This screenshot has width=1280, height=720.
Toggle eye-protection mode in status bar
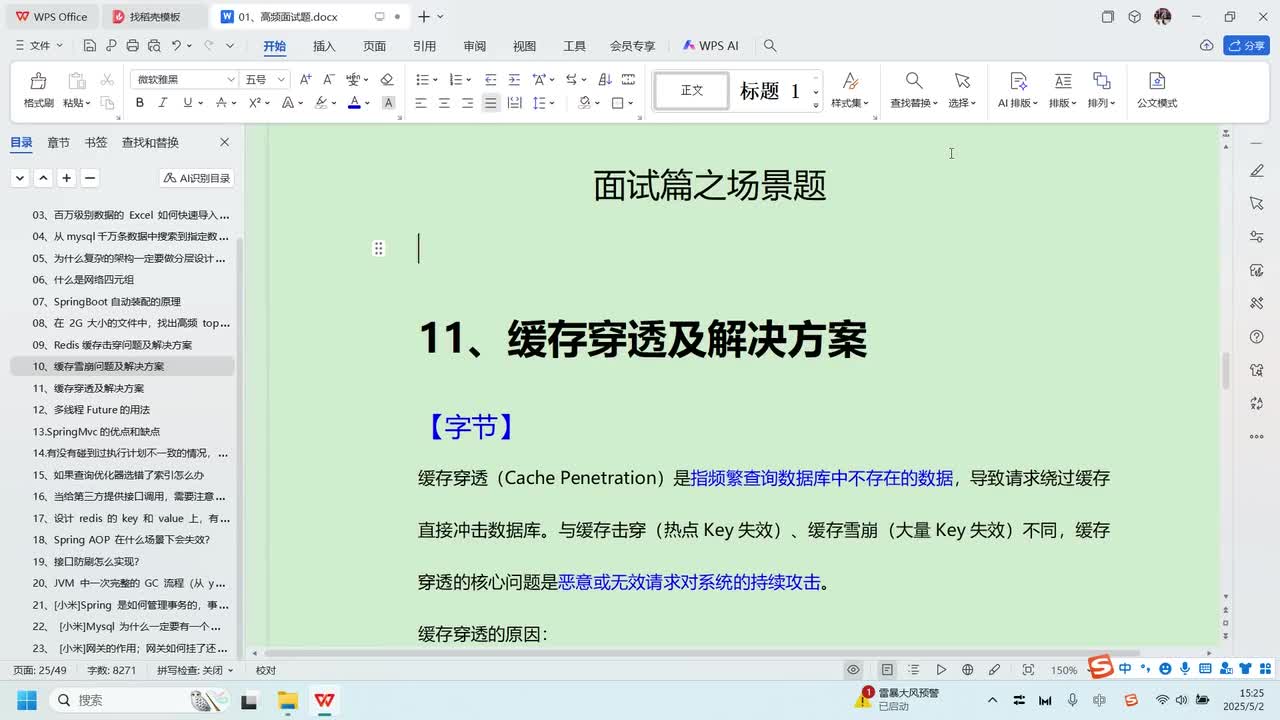853,670
